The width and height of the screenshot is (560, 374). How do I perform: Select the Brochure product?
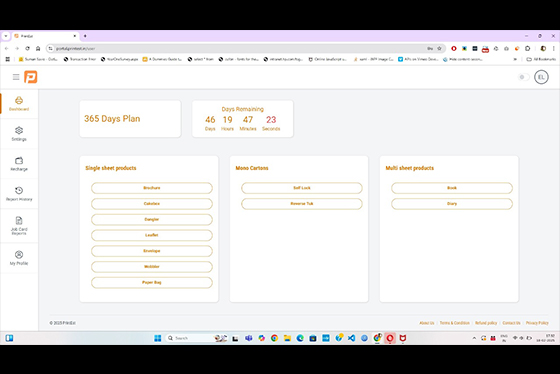tap(152, 188)
